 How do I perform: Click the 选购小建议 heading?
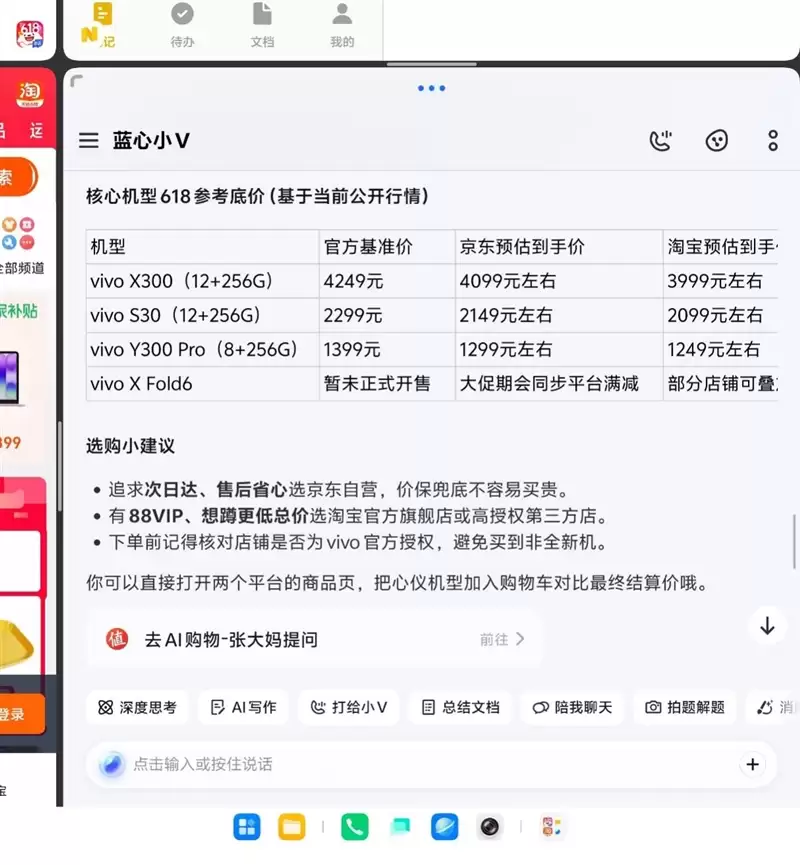coord(130,446)
